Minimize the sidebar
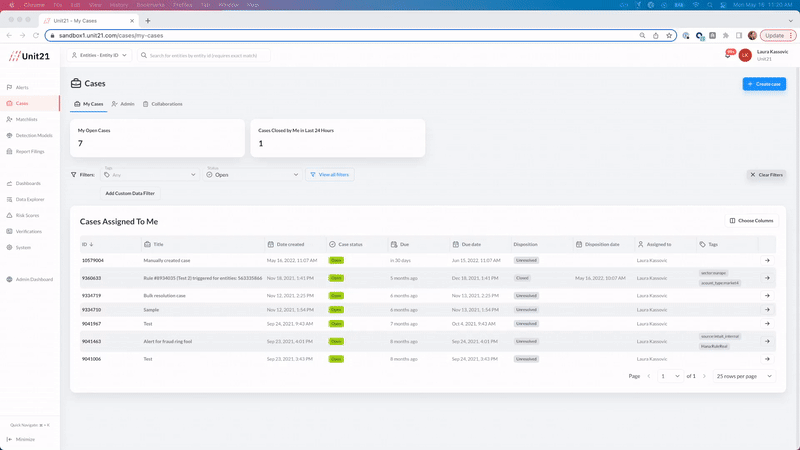Image resolution: width=800 pixels, height=450 pixels. (x=21, y=439)
